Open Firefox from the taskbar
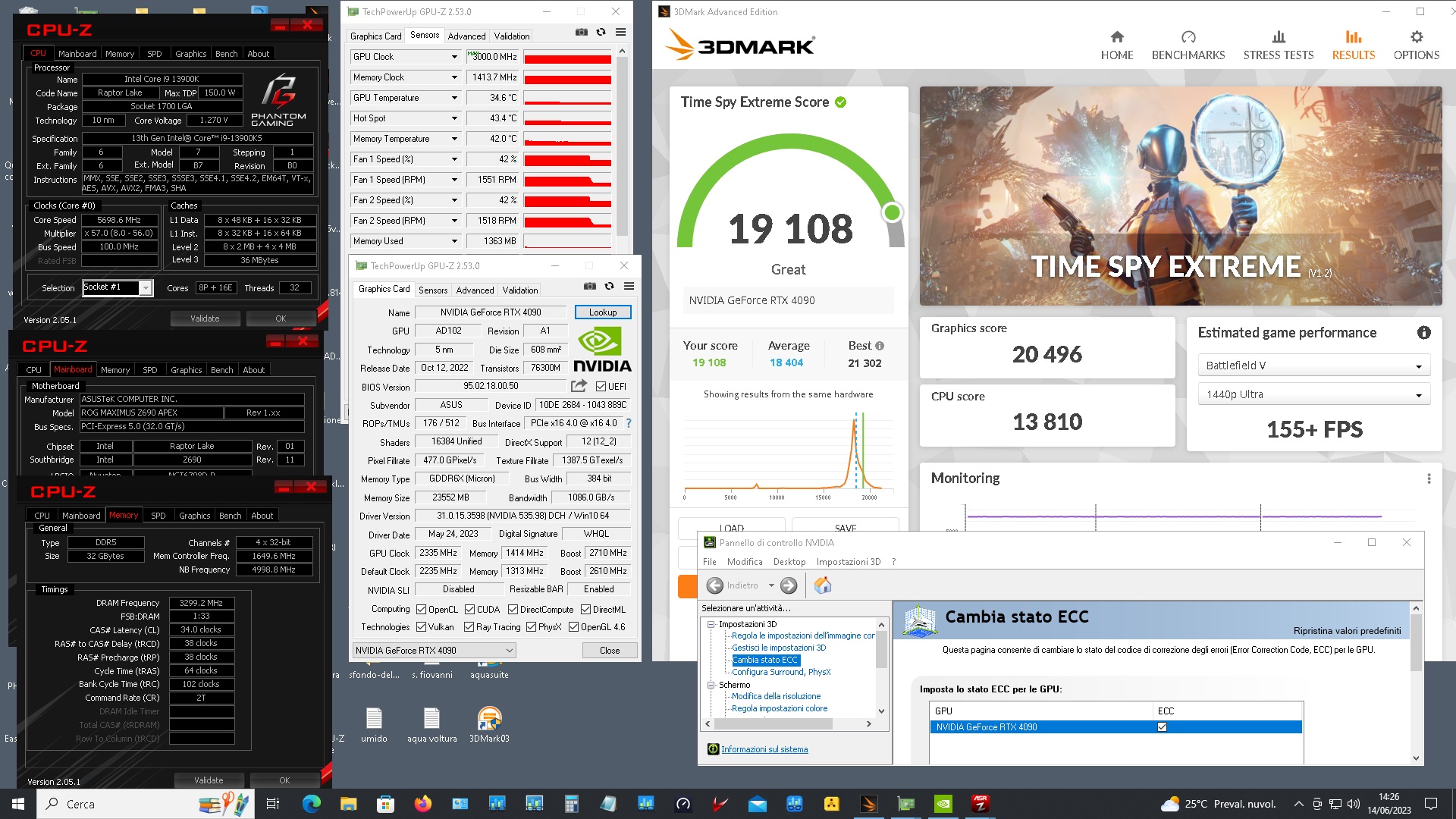 tap(422, 804)
